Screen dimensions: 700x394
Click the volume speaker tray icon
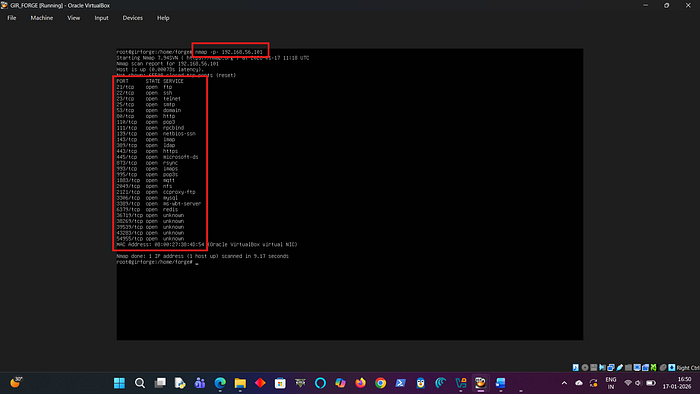638,383
